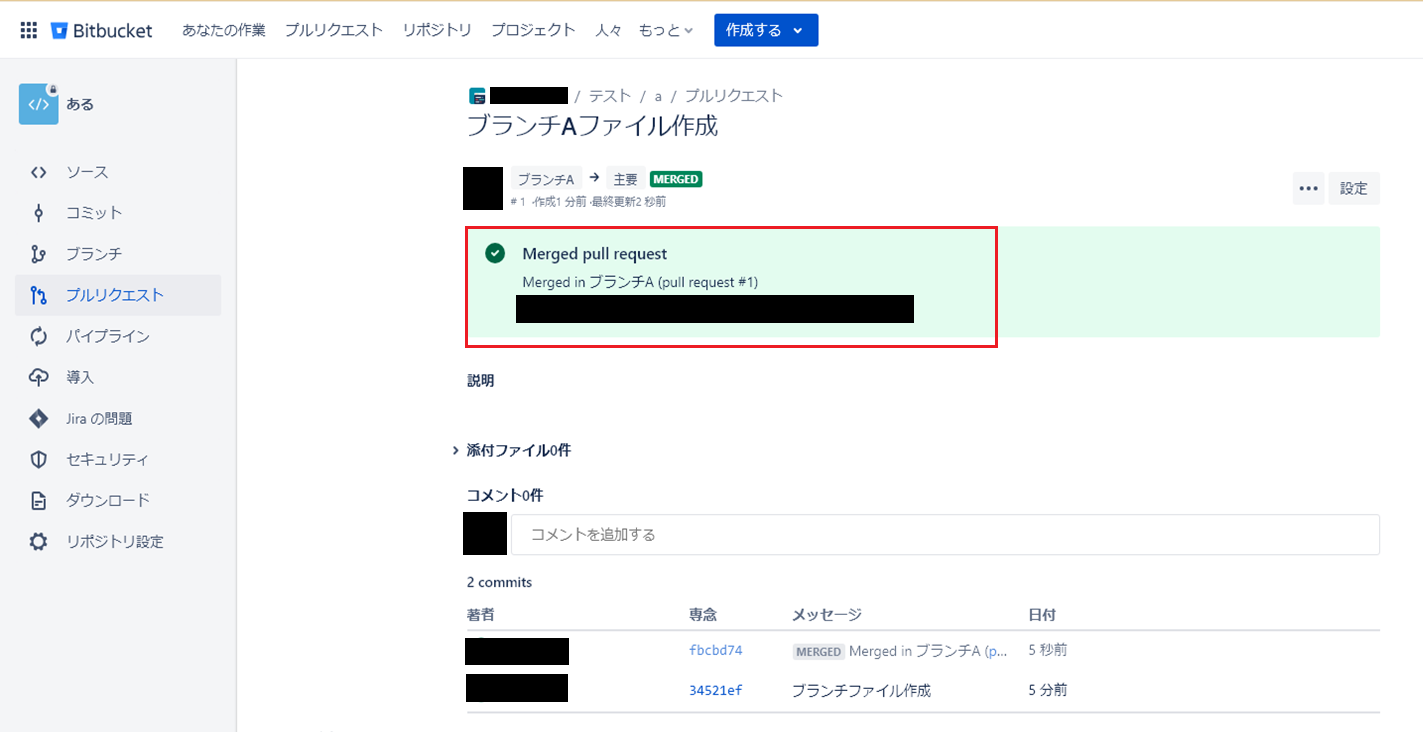Click the リポジトリ設定 gear icon
Image resolution: width=1423 pixels, height=732 pixels.
click(x=38, y=541)
